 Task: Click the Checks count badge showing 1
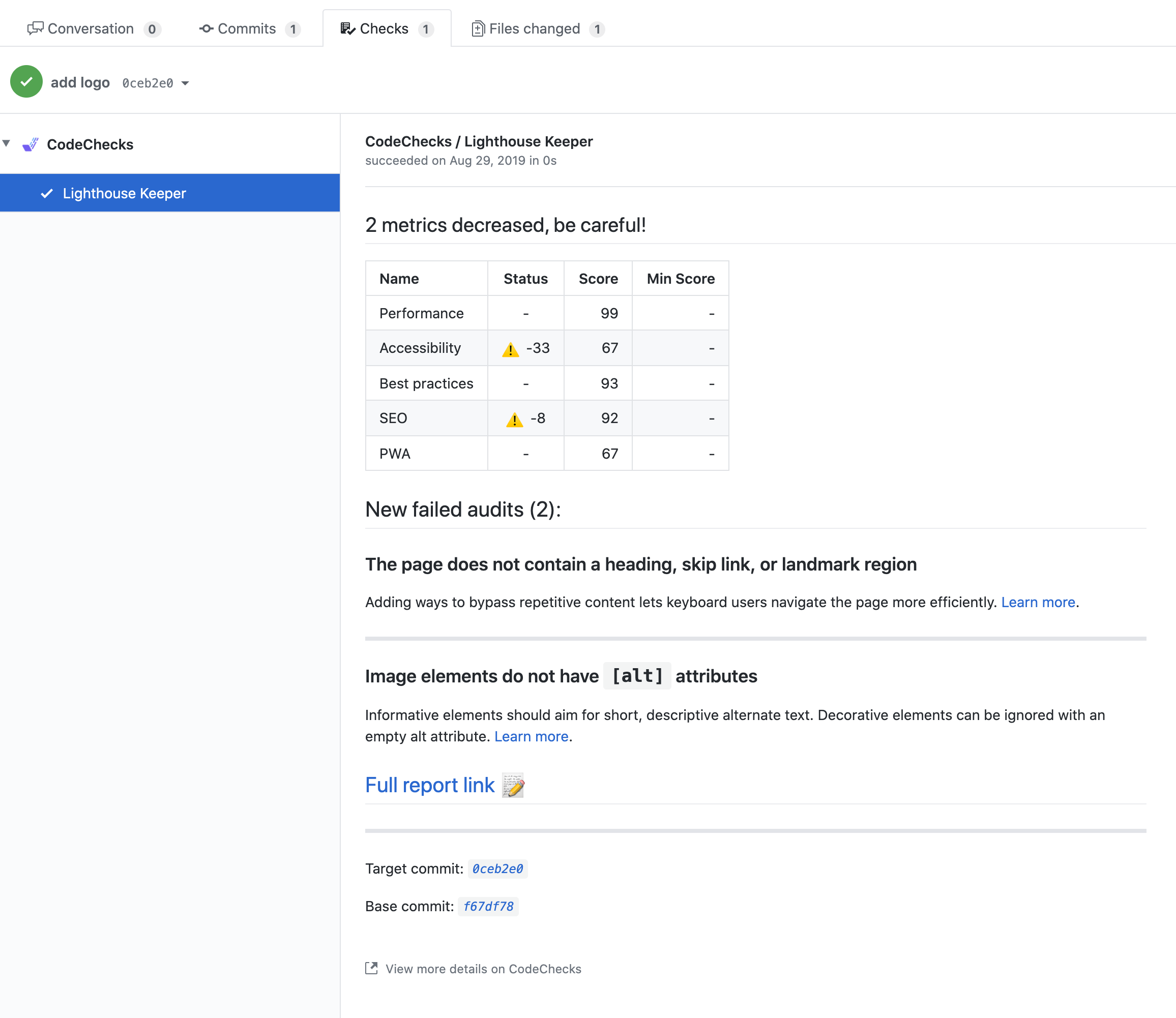coord(427,29)
